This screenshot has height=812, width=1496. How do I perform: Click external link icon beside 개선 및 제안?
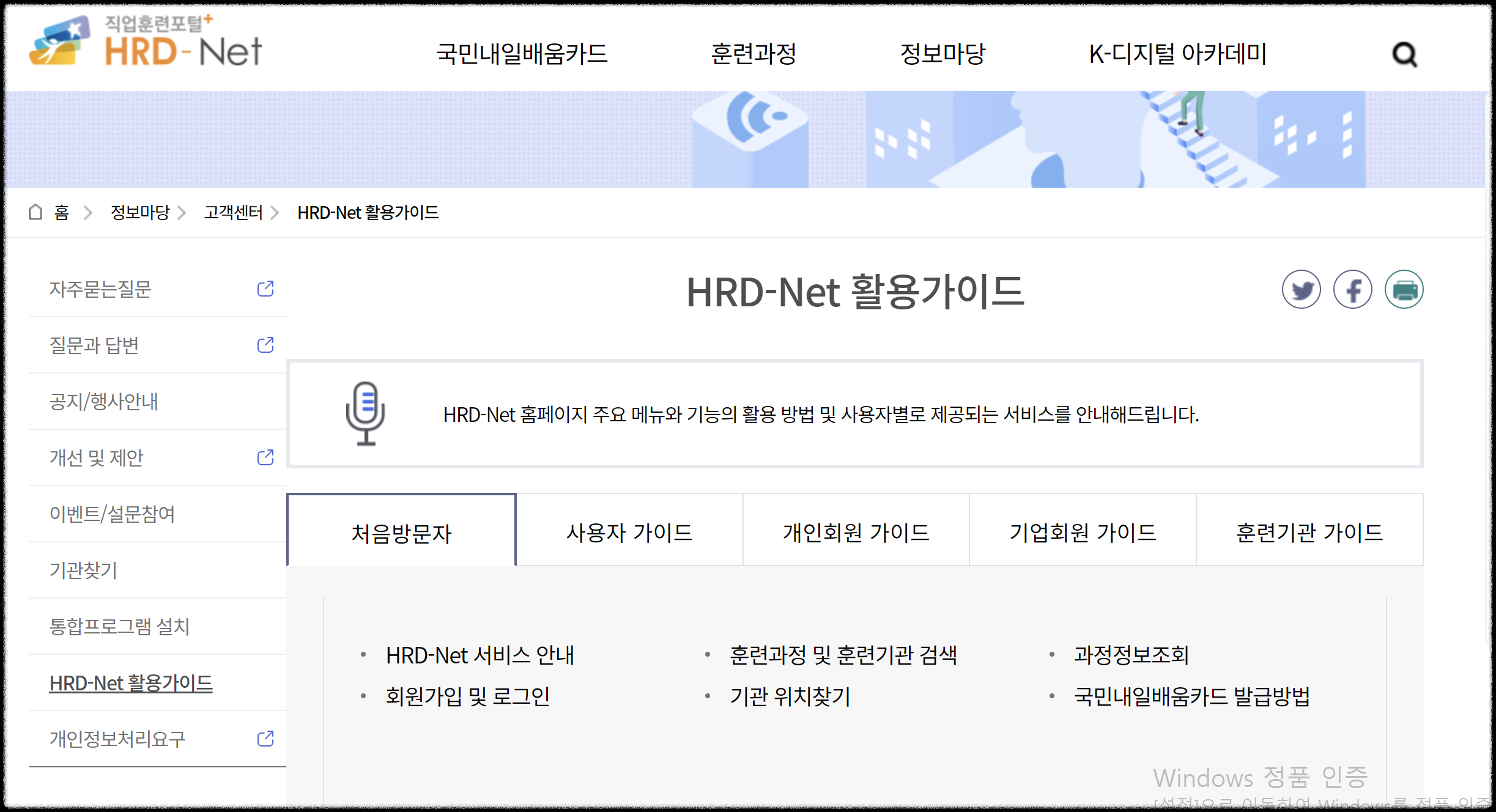[265, 457]
